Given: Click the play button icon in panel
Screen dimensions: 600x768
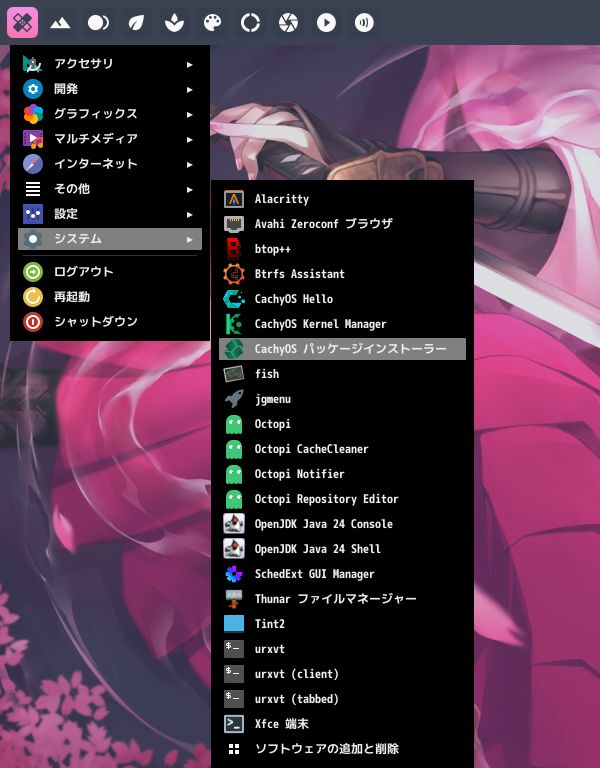Looking at the screenshot, I should (326, 23).
